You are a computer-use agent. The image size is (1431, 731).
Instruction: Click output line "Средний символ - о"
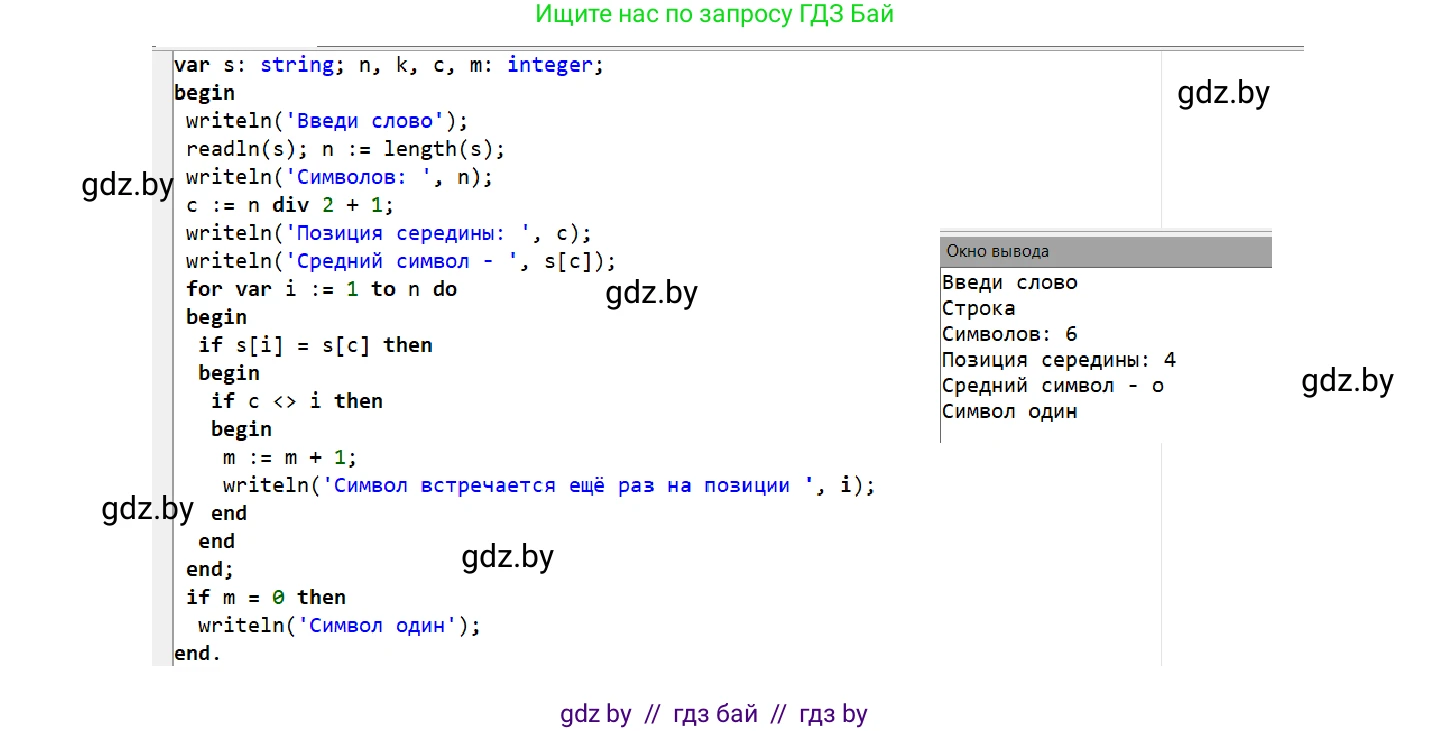[1052, 386]
